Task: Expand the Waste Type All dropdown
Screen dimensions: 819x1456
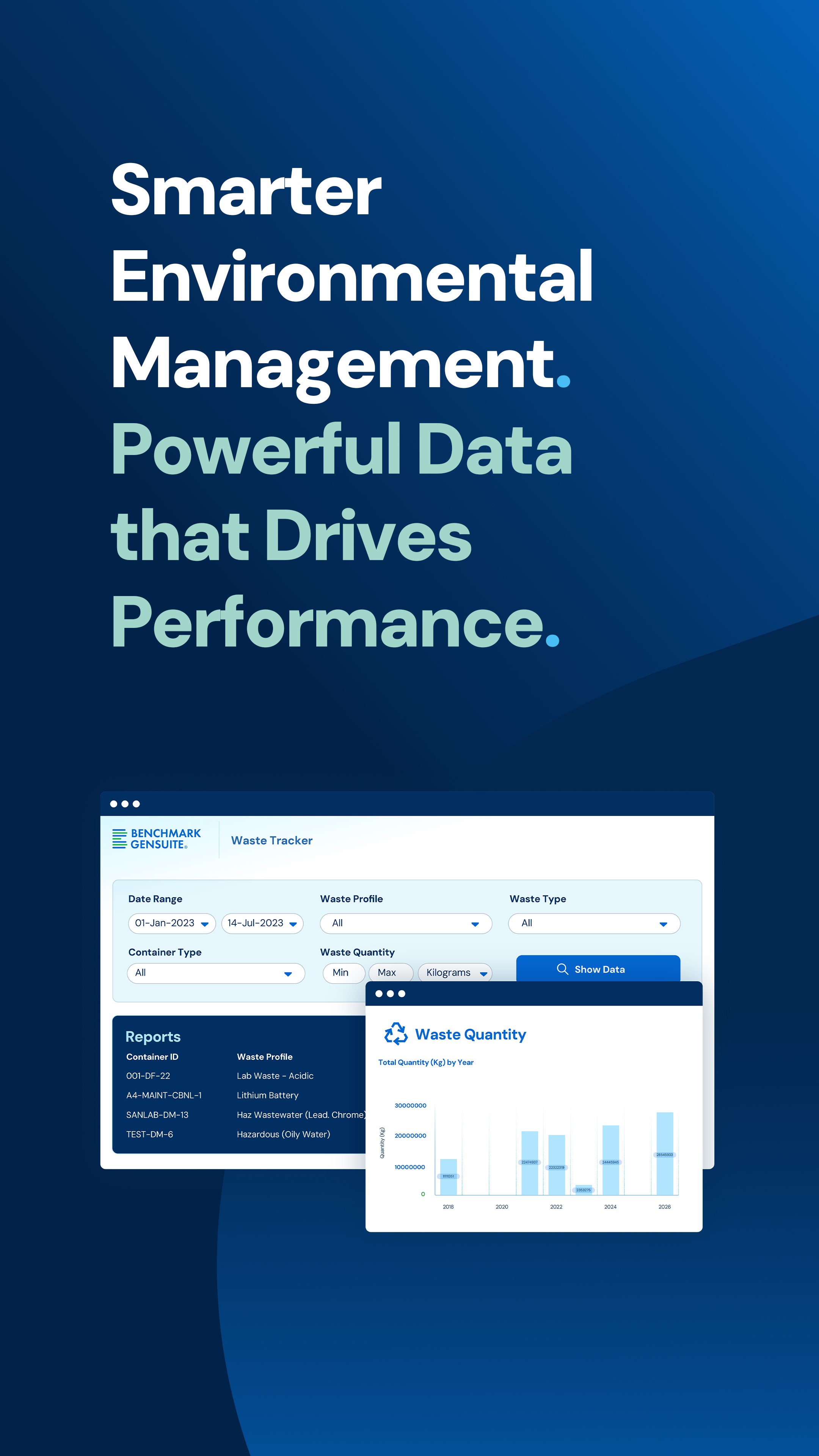Action: point(594,923)
